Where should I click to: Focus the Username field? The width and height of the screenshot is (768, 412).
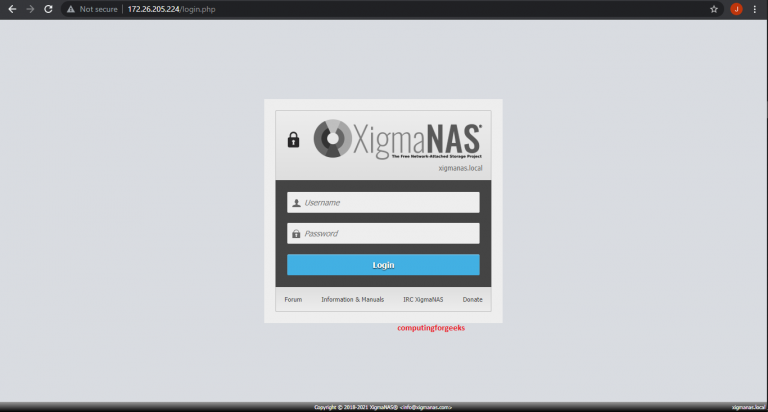click(383, 202)
